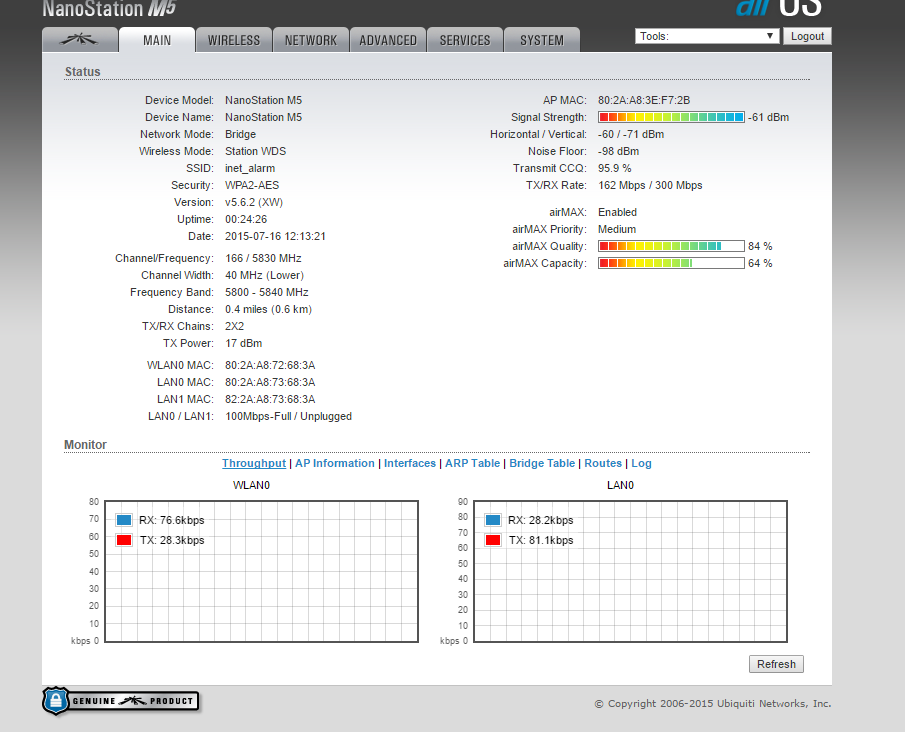Screen dimensions: 905x732
Task: Click the LAN0 MAC value 80:2A:A8:73:68:3A
Action: pos(270,382)
